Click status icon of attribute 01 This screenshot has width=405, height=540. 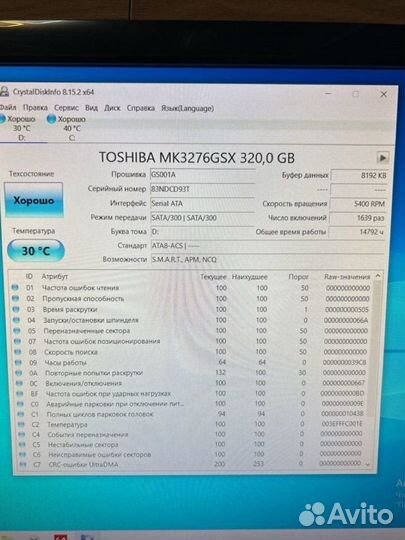click(x=15, y=288)
